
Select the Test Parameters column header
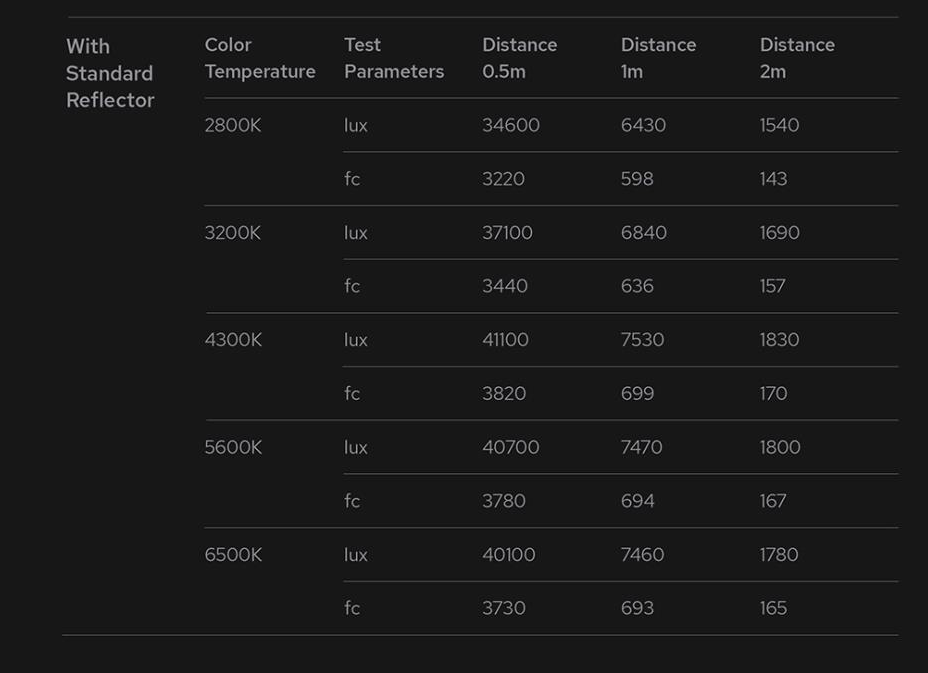coord(394,58)
